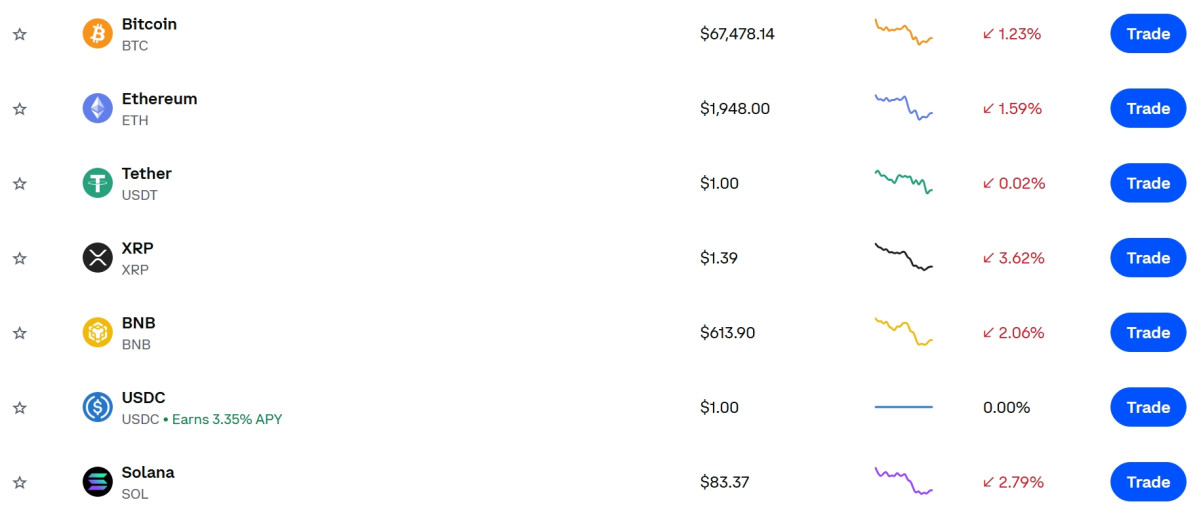Toggle the watchlist star for Ethereum
Viewport: 1199px width, 525px height.
(19, 109)
